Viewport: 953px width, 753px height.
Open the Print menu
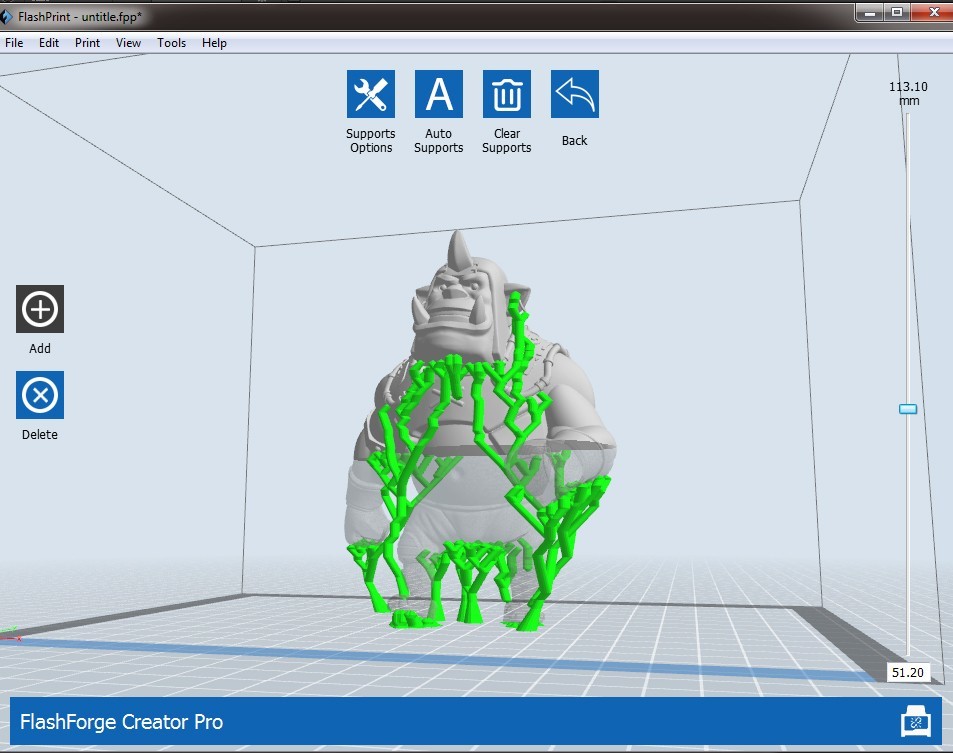88,43
